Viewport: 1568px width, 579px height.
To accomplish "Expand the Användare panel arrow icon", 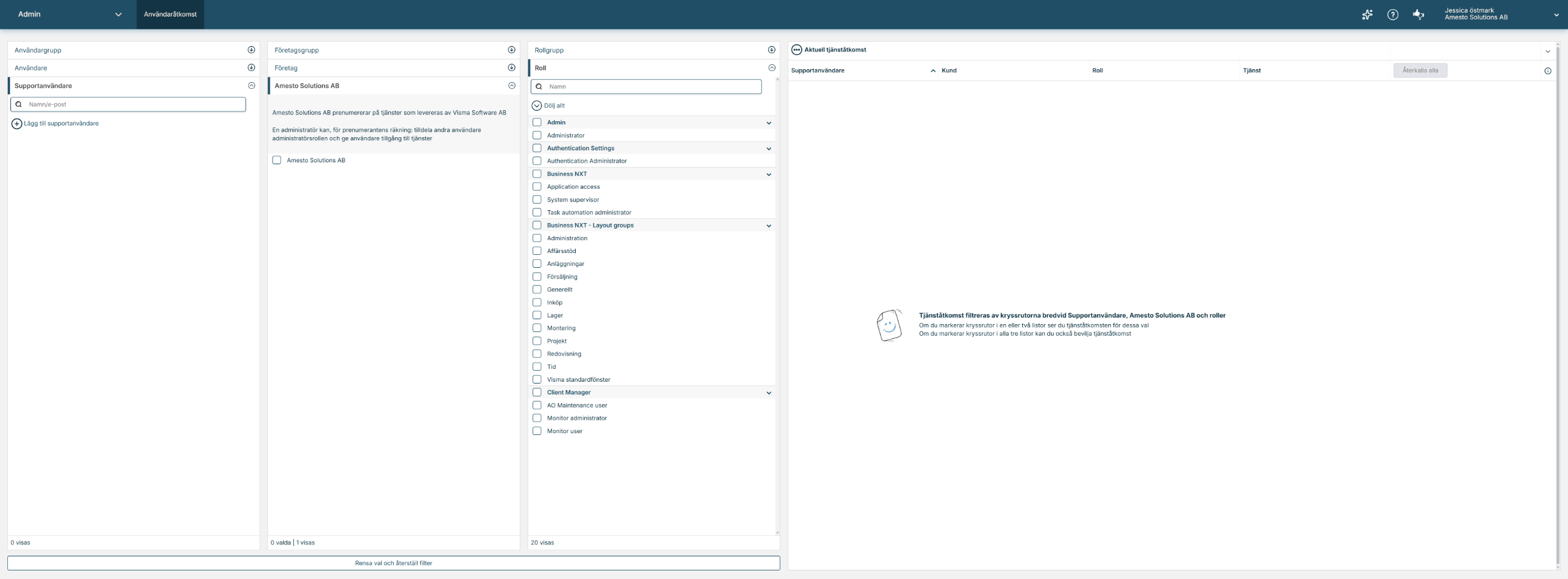I will coord(251,68).
